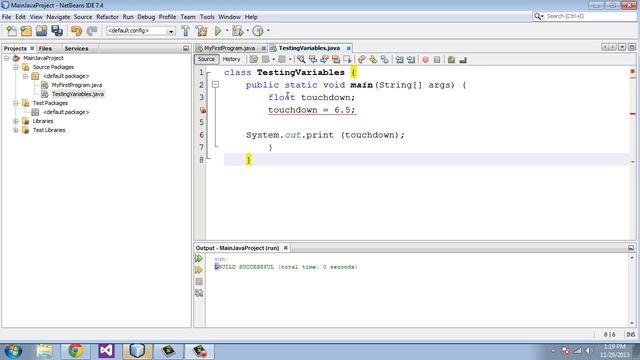
Task: Click the Uncomment editor toolbar icon
Action: 463,60
